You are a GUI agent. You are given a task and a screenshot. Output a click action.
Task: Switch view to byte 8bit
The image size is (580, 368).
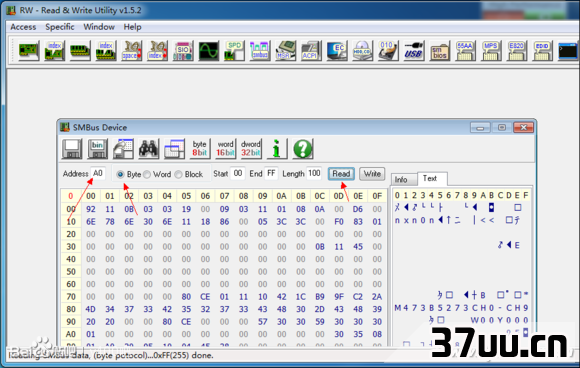[x=200, y=149]
